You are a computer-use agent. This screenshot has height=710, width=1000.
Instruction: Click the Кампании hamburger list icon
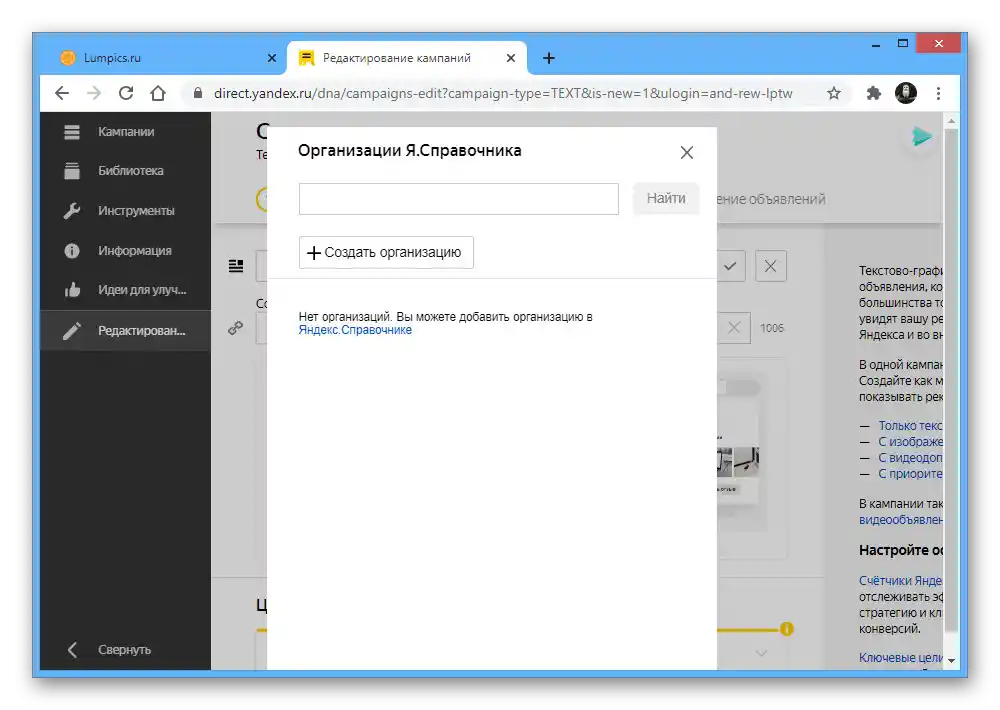pyautogui.click(x=72, y=131)
